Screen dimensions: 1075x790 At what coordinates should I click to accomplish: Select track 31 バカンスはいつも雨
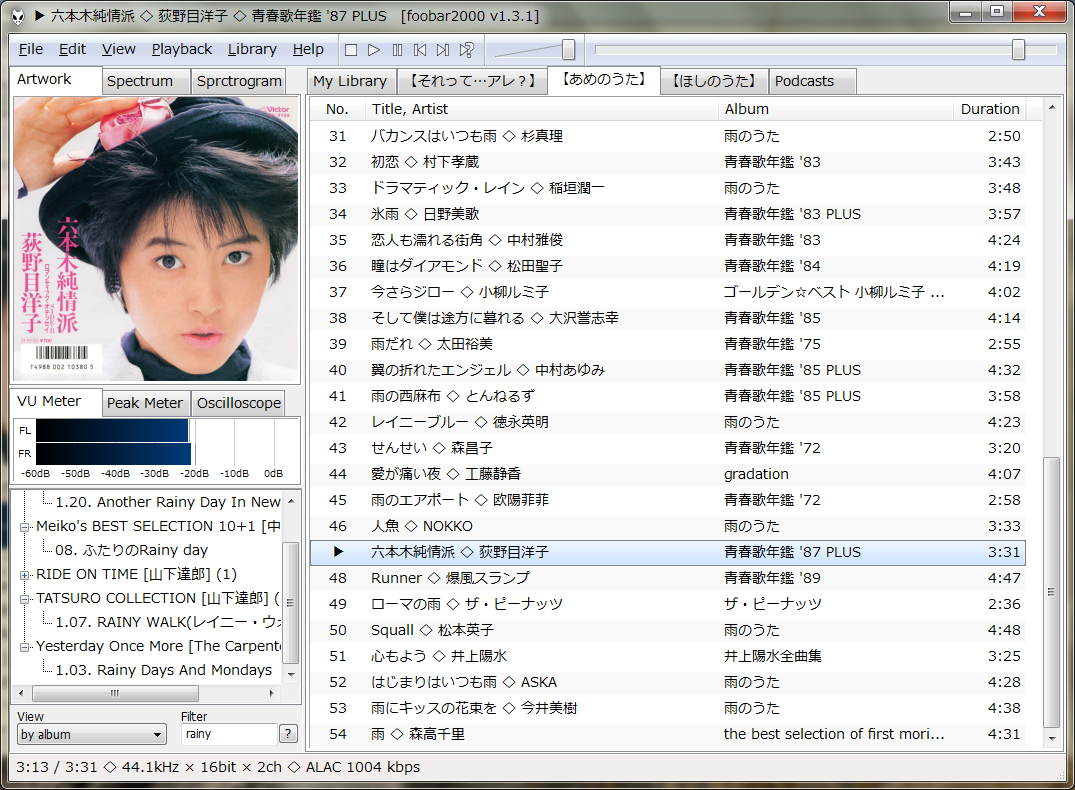click(668, 136)
